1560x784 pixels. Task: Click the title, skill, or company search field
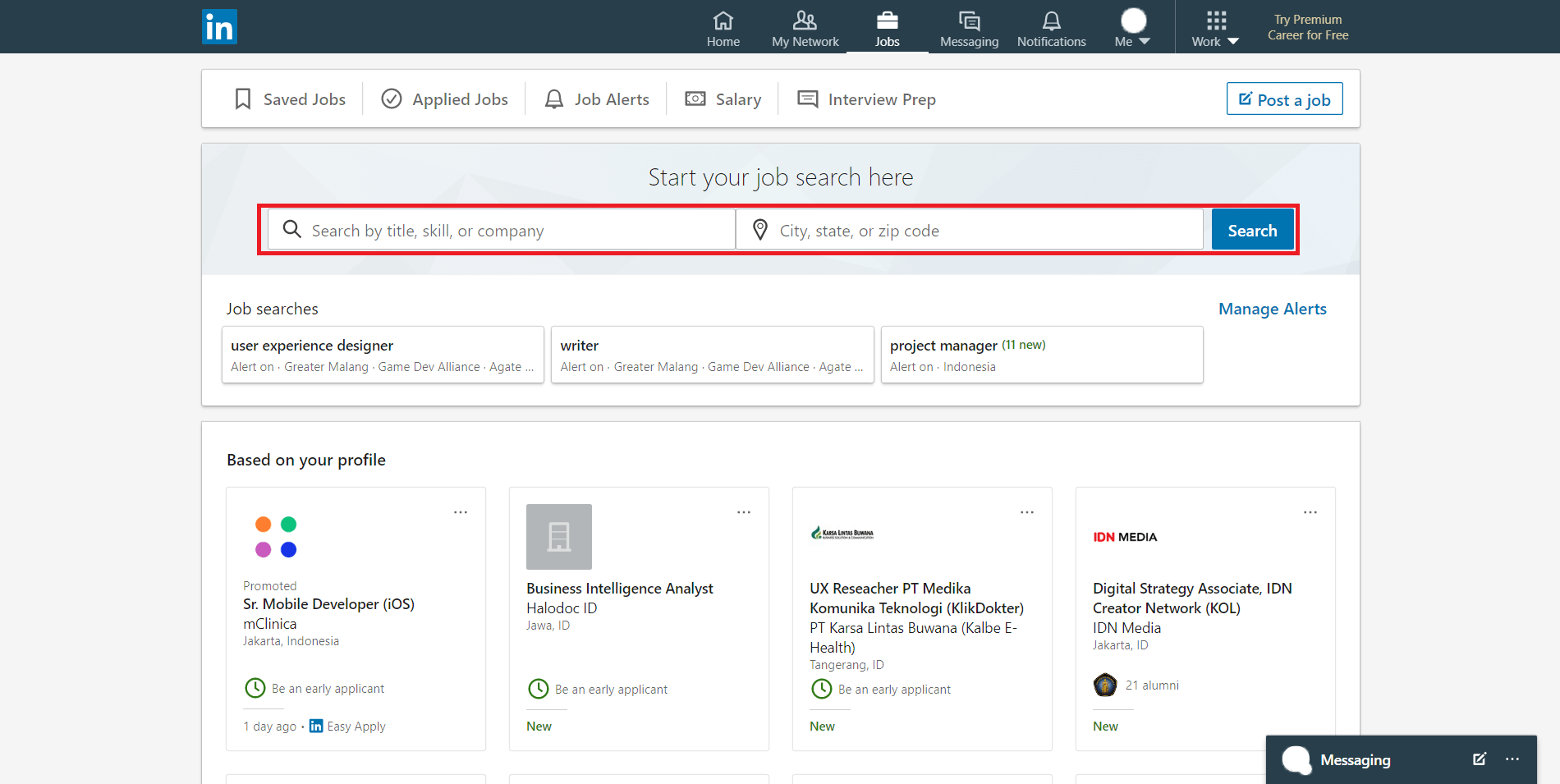pyautogui.click(x=509, y=231)
